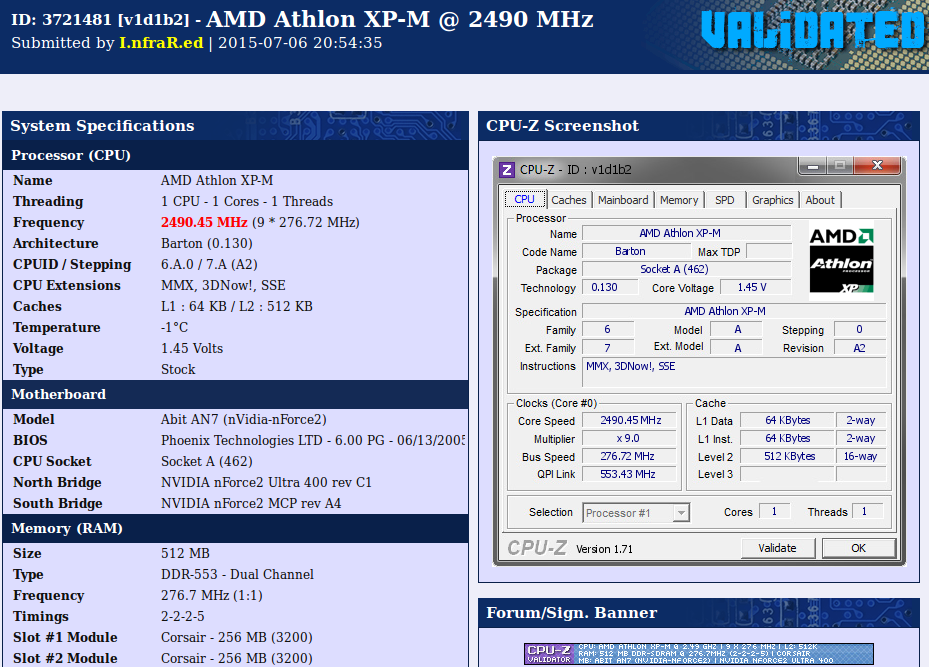Click Slot #1 Module Corsair 256 MB value
The width and height of the screenshot is (929, 667).
(236, 637)
